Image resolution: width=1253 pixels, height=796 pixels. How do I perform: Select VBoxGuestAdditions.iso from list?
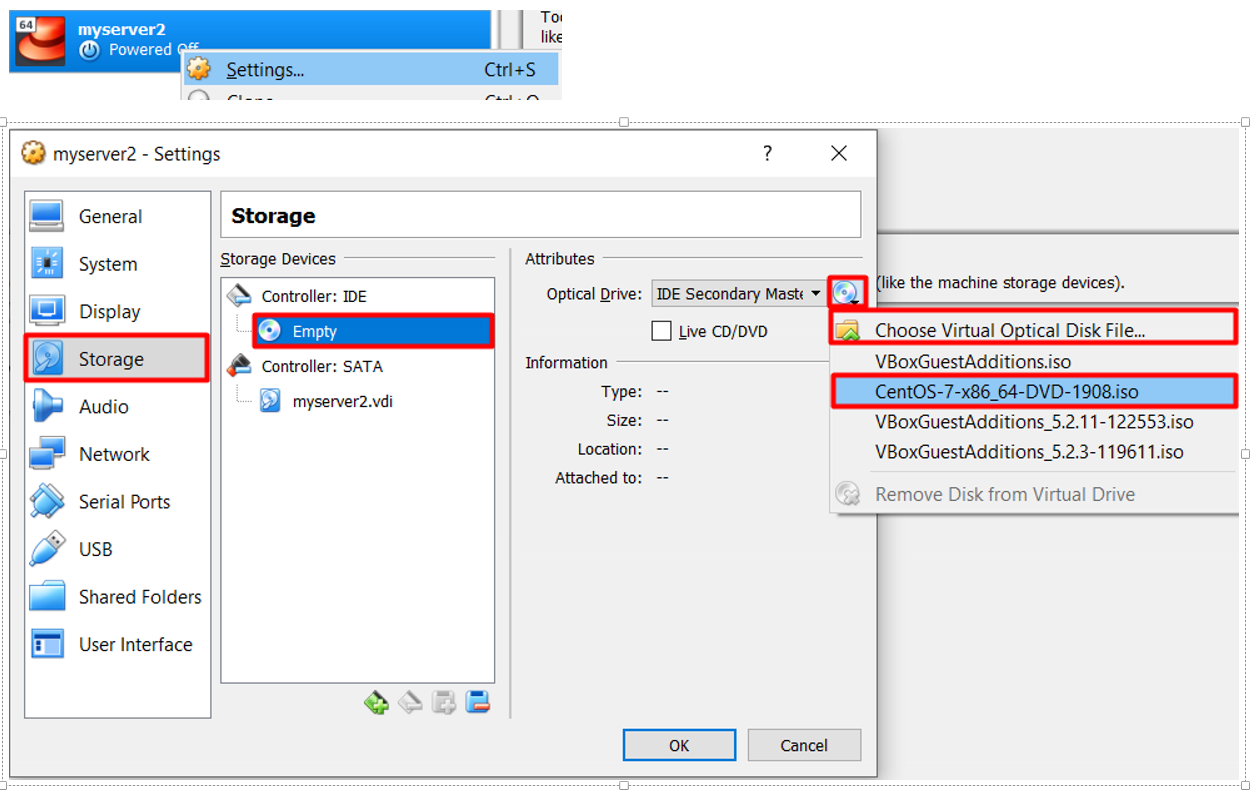[x=1035, y=361]
